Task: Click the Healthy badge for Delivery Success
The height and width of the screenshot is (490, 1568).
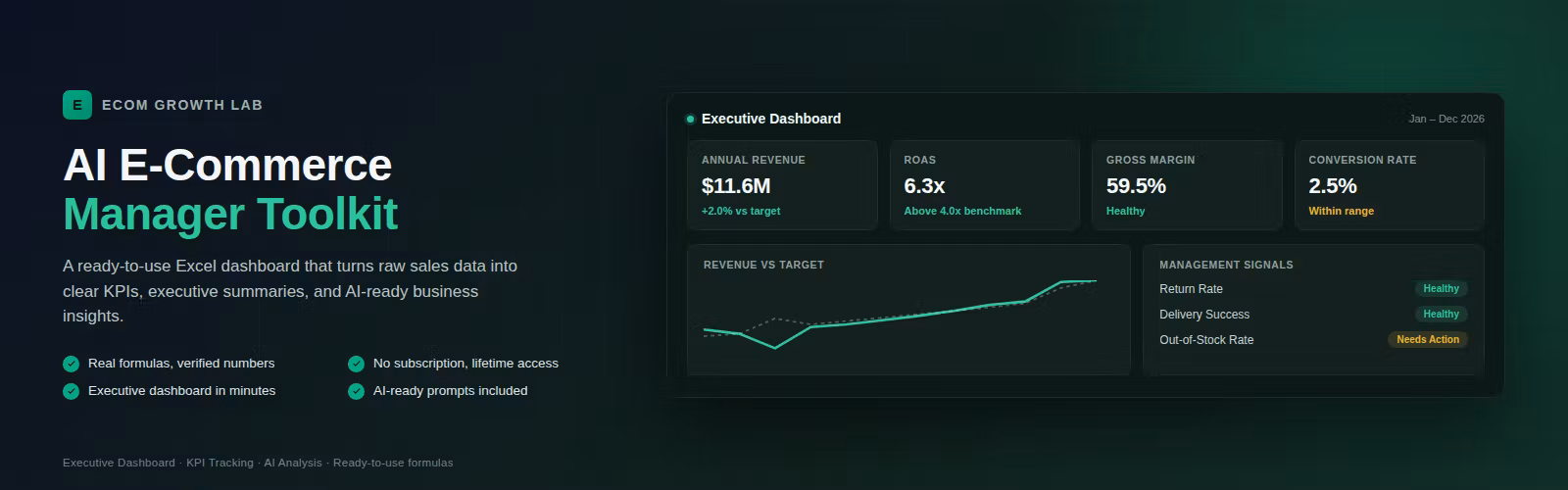Action: coord(1441,315)
